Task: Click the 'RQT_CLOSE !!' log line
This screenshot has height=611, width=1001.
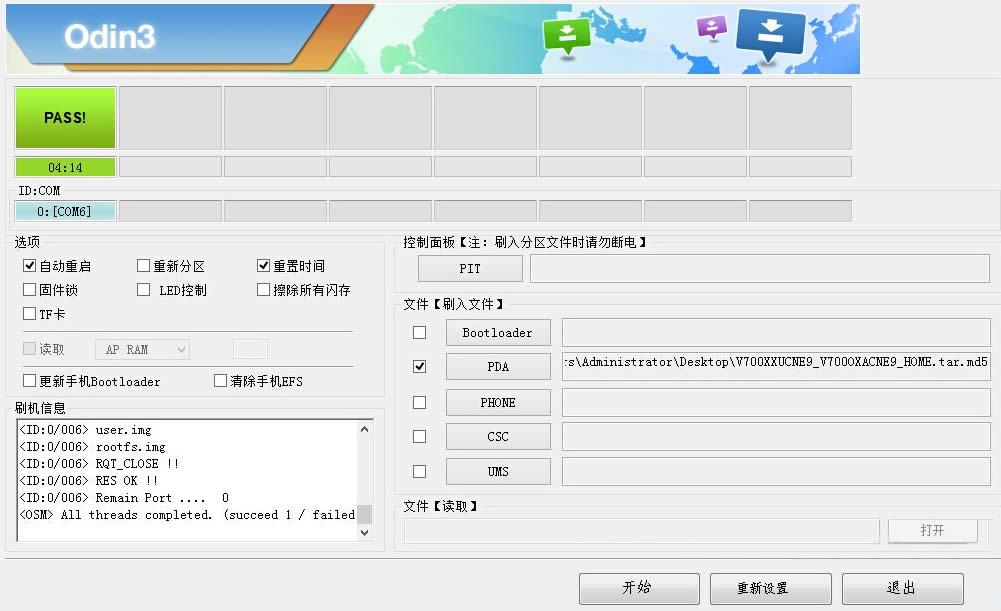Action: pyautogui.click(x=99, y=464)
